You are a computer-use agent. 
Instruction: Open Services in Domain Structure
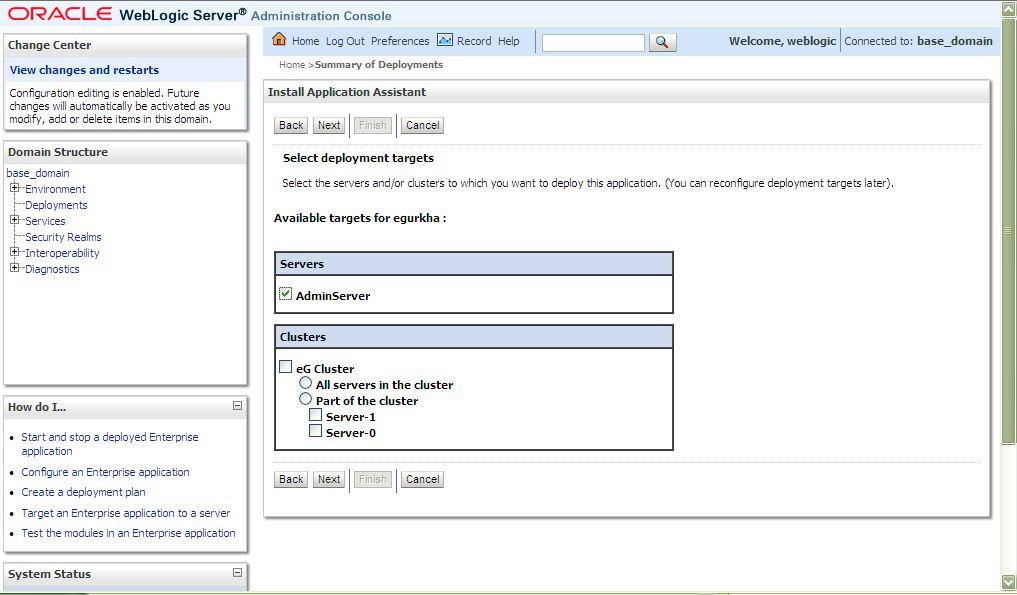[45, 221]
